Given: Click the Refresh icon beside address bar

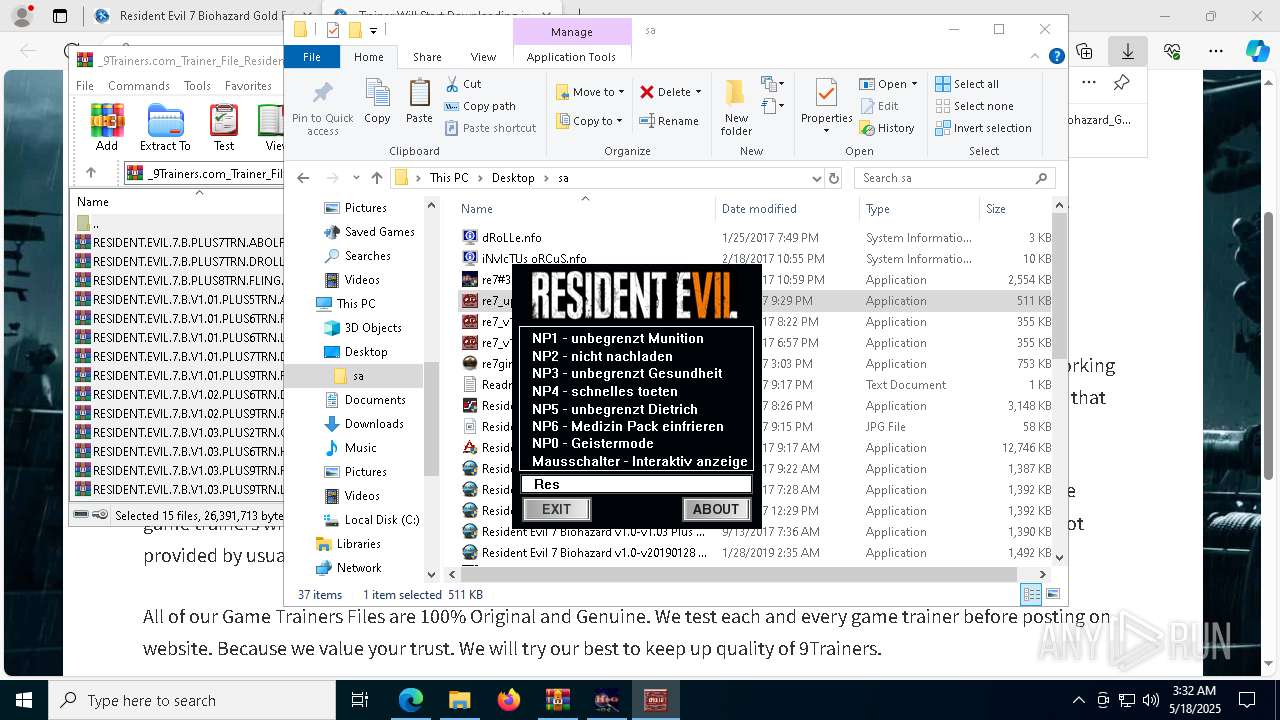Looking at the screenshot, I should pos(834,178).
